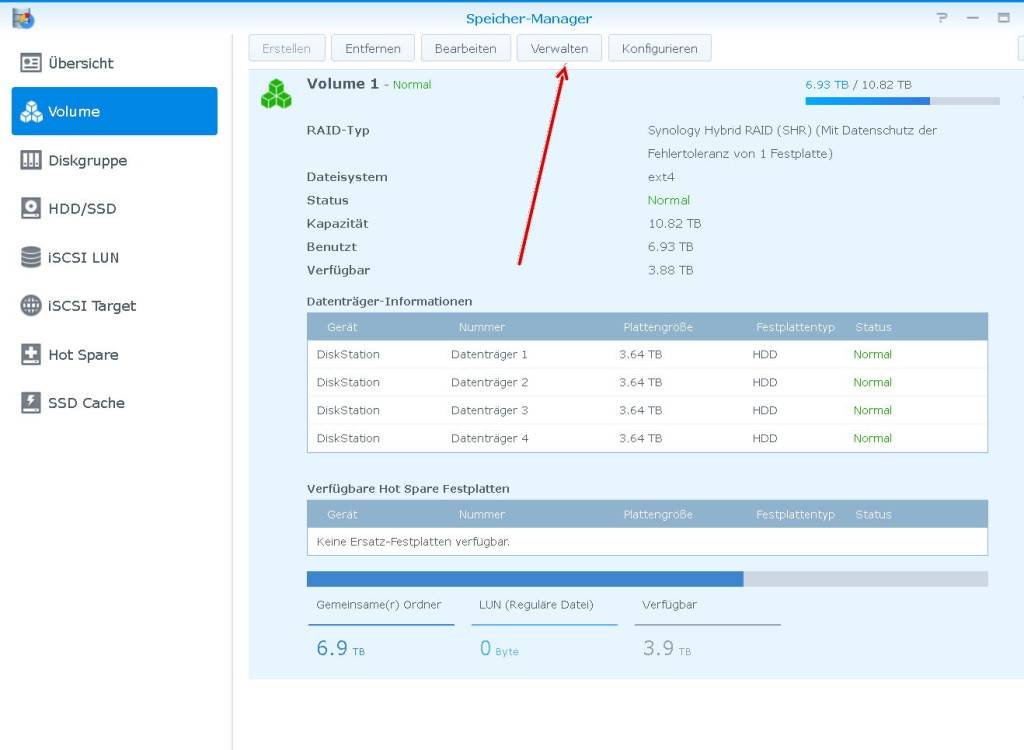This screenshot has width=1024, height=750.
Task: Click Normal status of Datenträger 3
Action: [872, 410]
